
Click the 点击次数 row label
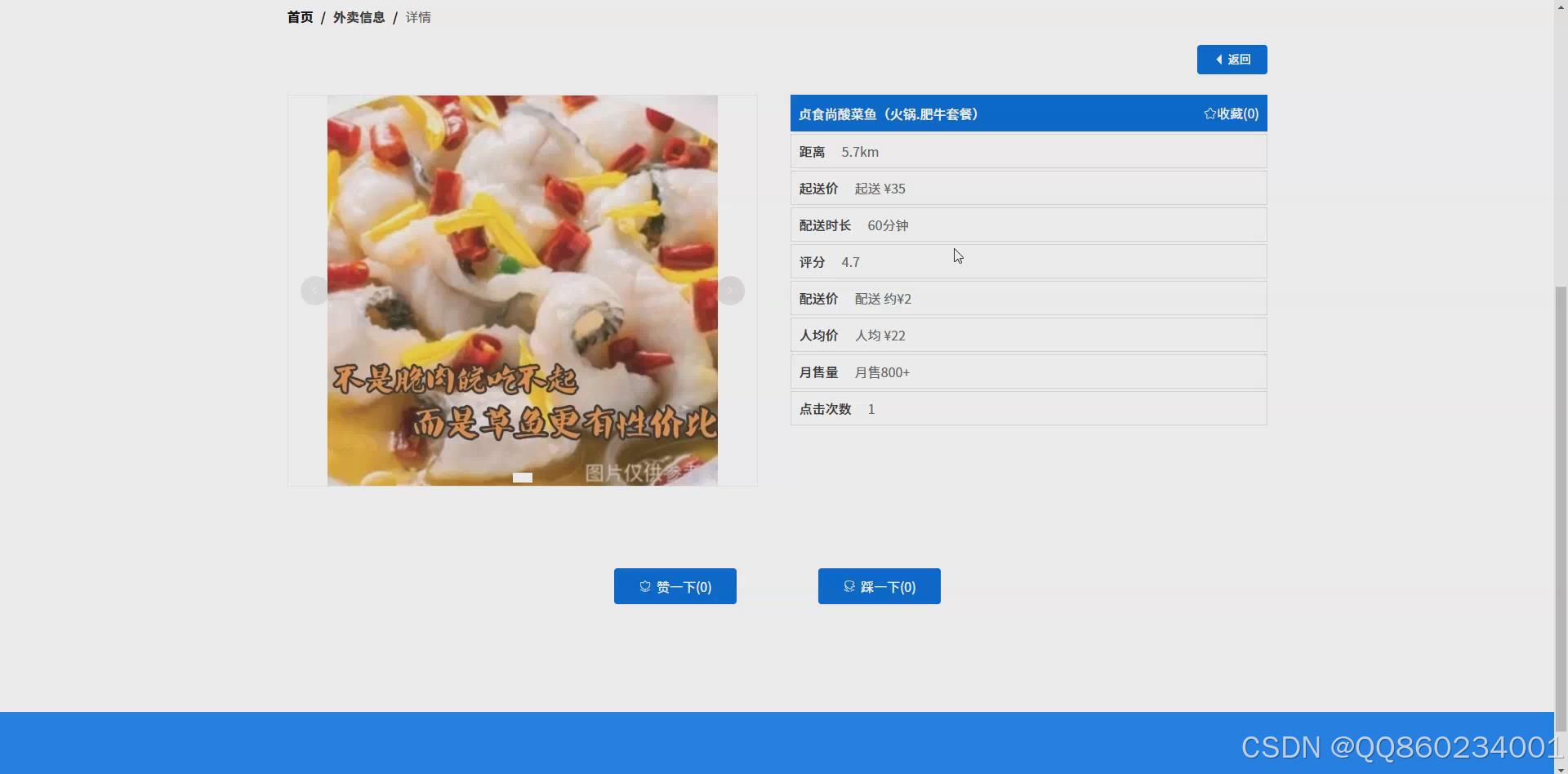point(825,409)
